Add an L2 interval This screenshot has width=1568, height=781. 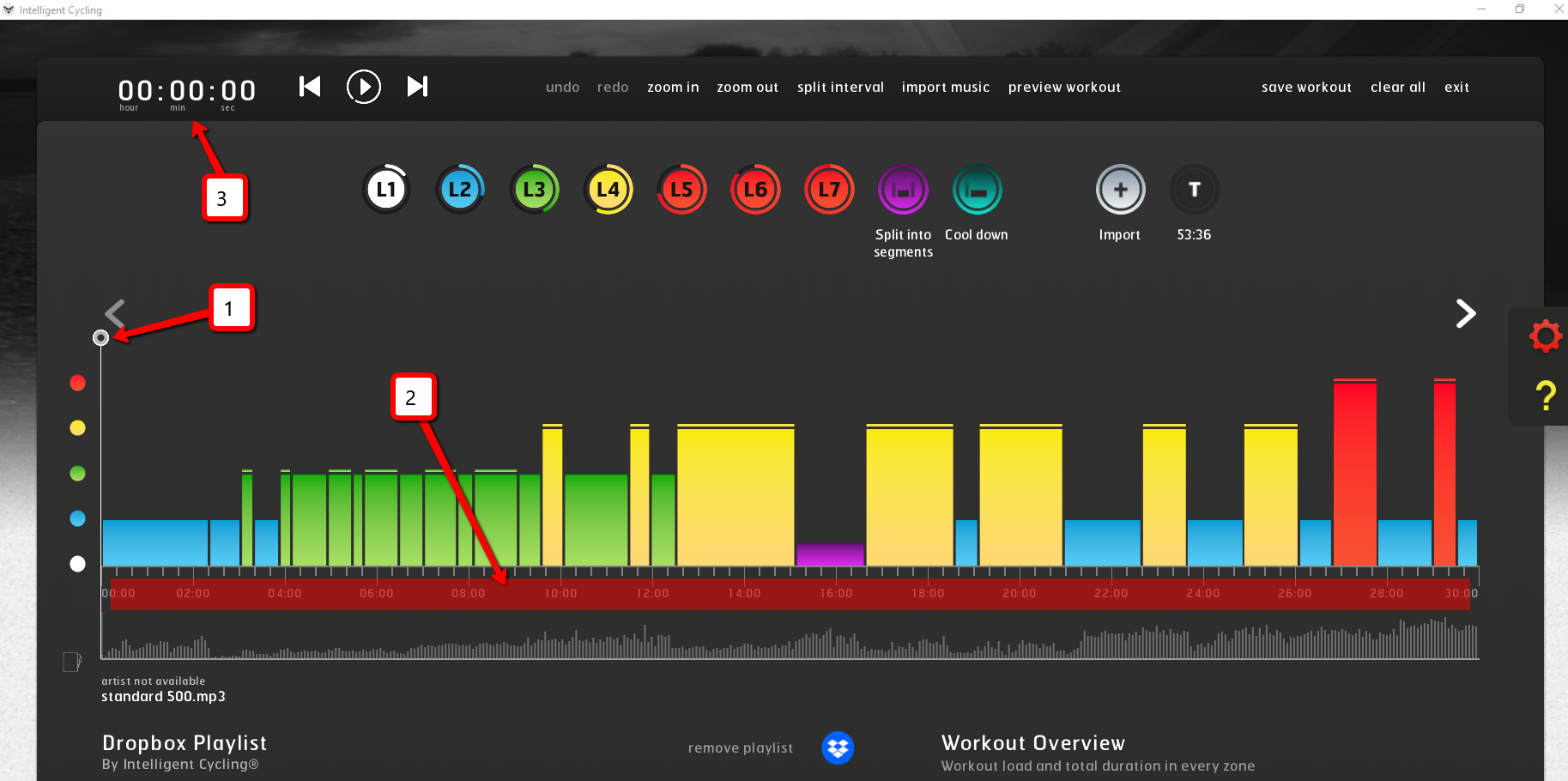coord(460,190)
